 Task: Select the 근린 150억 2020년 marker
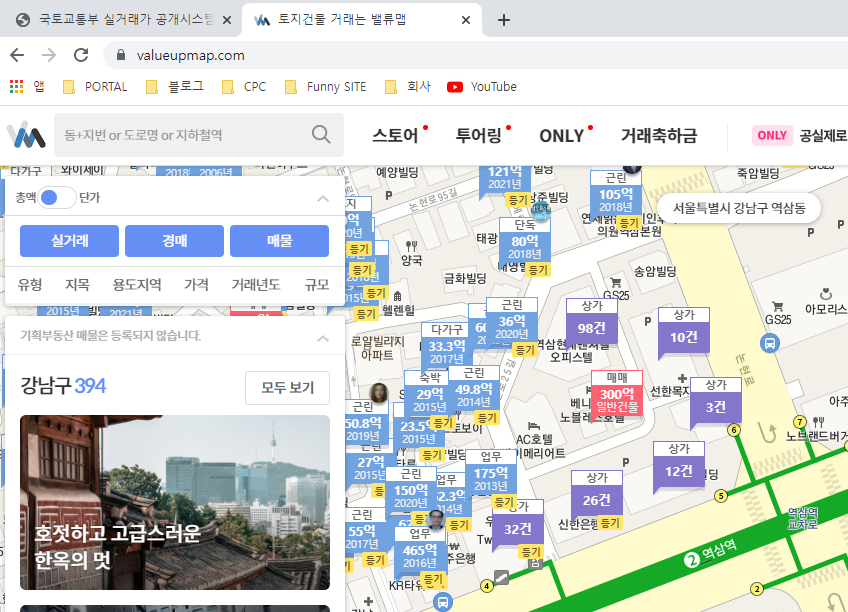tap(410, 490)
